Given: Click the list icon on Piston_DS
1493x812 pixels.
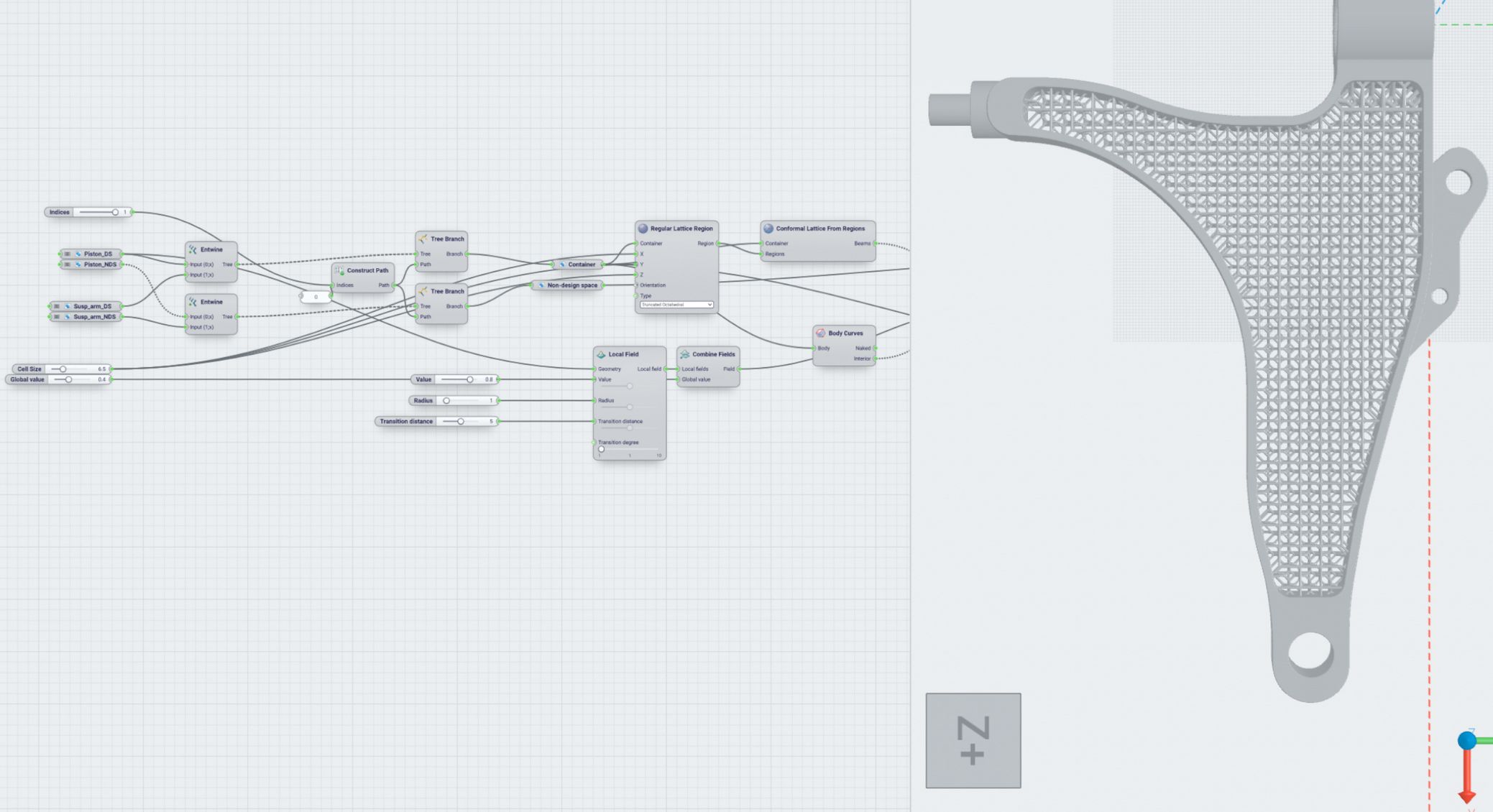Looking at the screenshot, I should pos(68,254).
